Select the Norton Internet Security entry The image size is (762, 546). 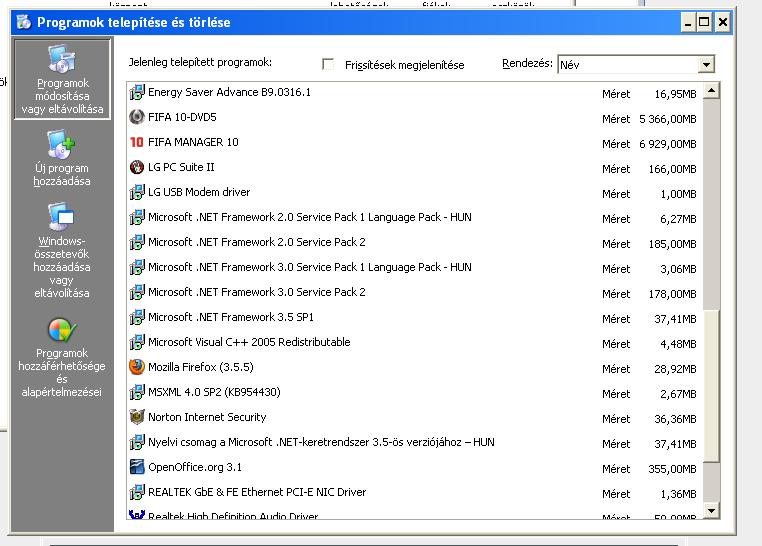click(414, 418)
